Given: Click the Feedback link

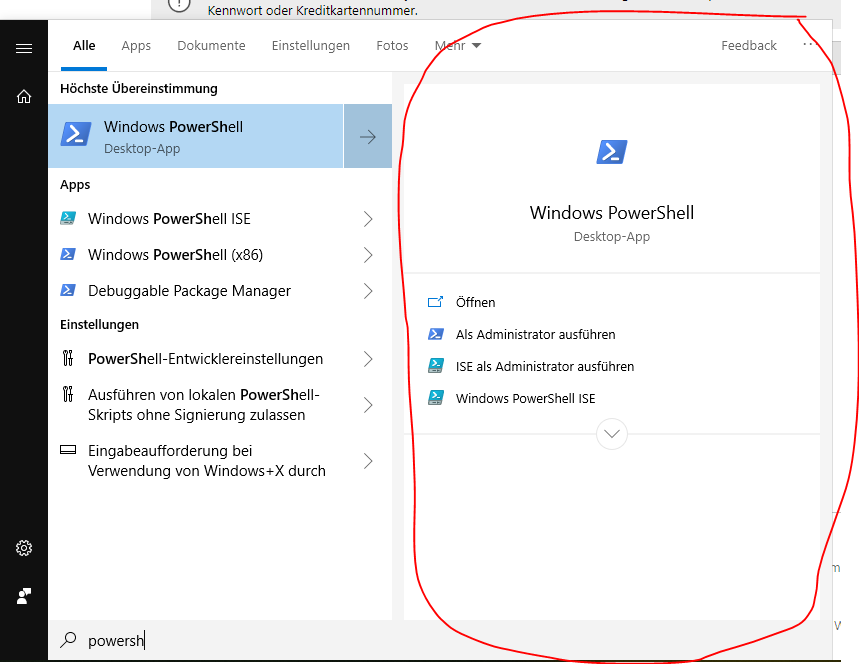Looking at the screenshot, I should [x=748, y=45].
